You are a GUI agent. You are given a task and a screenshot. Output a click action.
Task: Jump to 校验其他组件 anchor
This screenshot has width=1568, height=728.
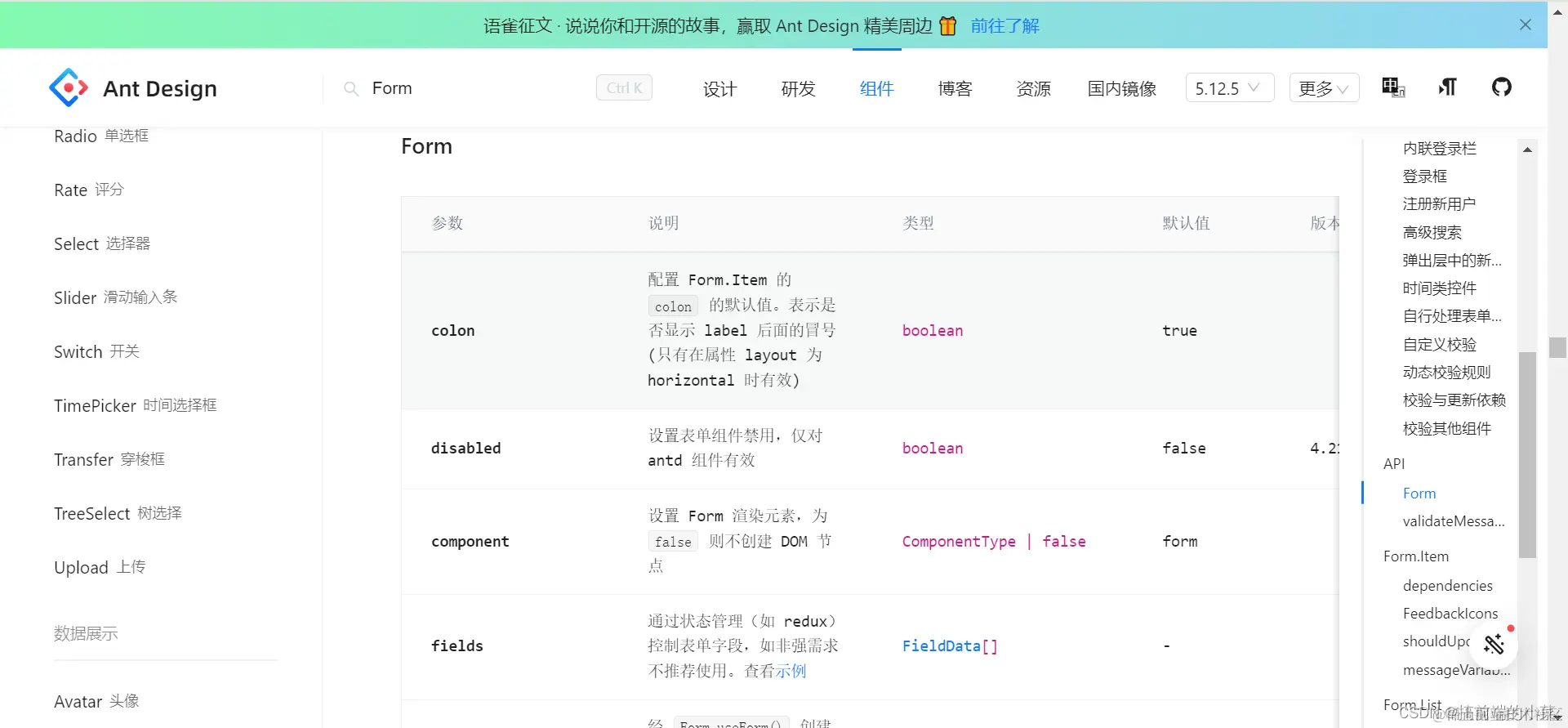(x=1446, y=428)
